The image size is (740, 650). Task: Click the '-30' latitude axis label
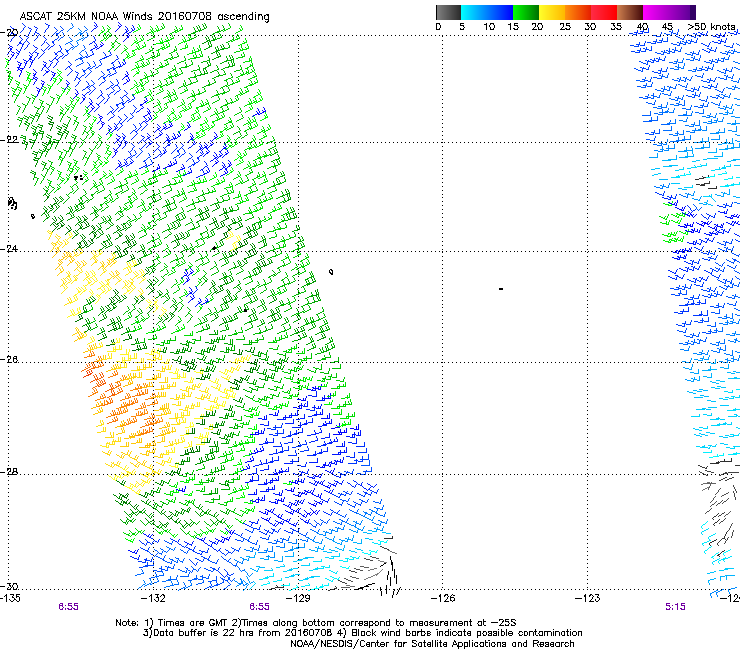click(x=9, y=586)
